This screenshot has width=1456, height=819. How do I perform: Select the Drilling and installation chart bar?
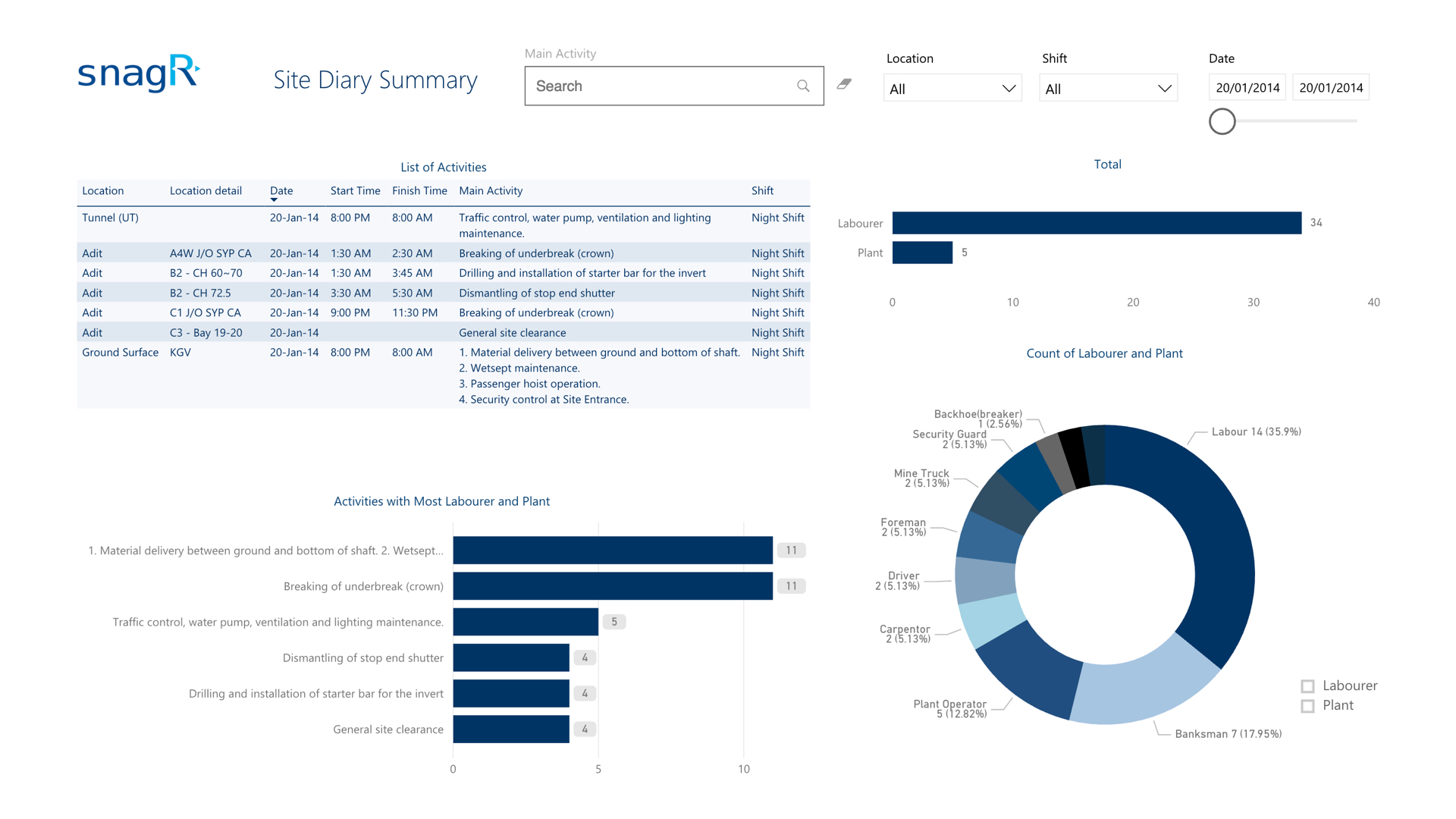(x=511, y=693)
